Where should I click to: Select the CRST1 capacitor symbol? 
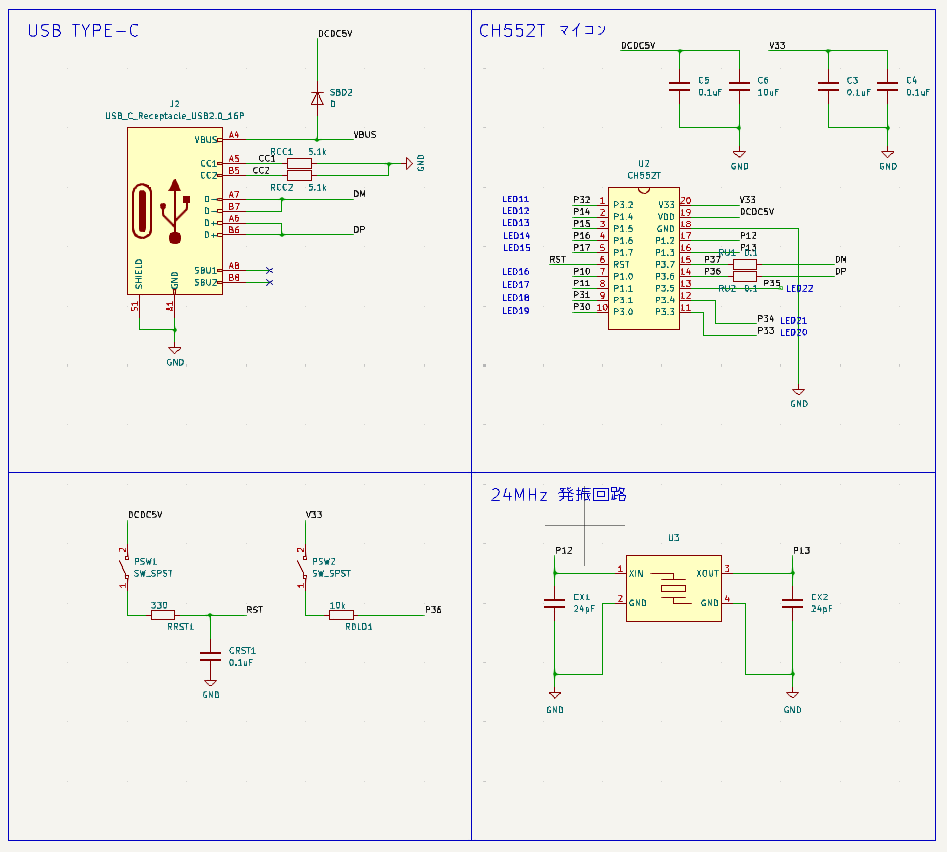click(x=210, y=656)
